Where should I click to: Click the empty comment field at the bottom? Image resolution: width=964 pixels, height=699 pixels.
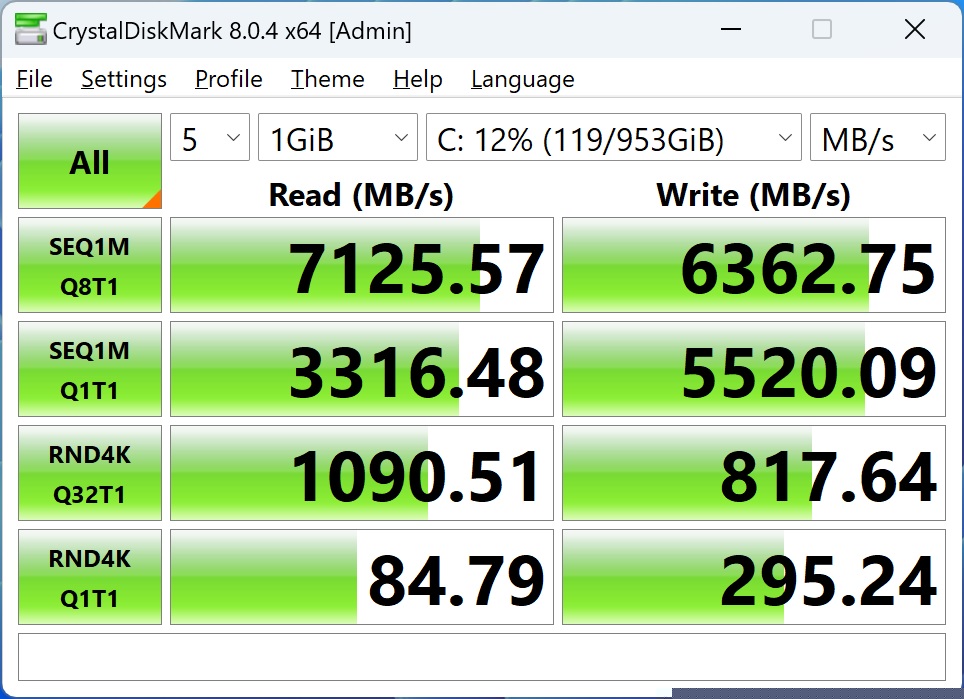(482, 657)
